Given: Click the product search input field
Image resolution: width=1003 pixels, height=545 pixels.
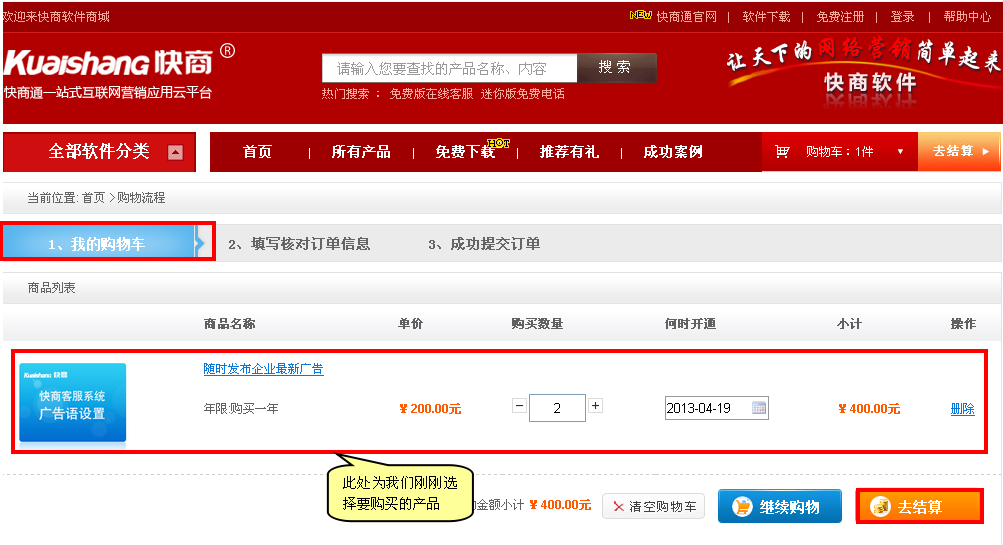Looking at the screenshot, I should (449, 68).
